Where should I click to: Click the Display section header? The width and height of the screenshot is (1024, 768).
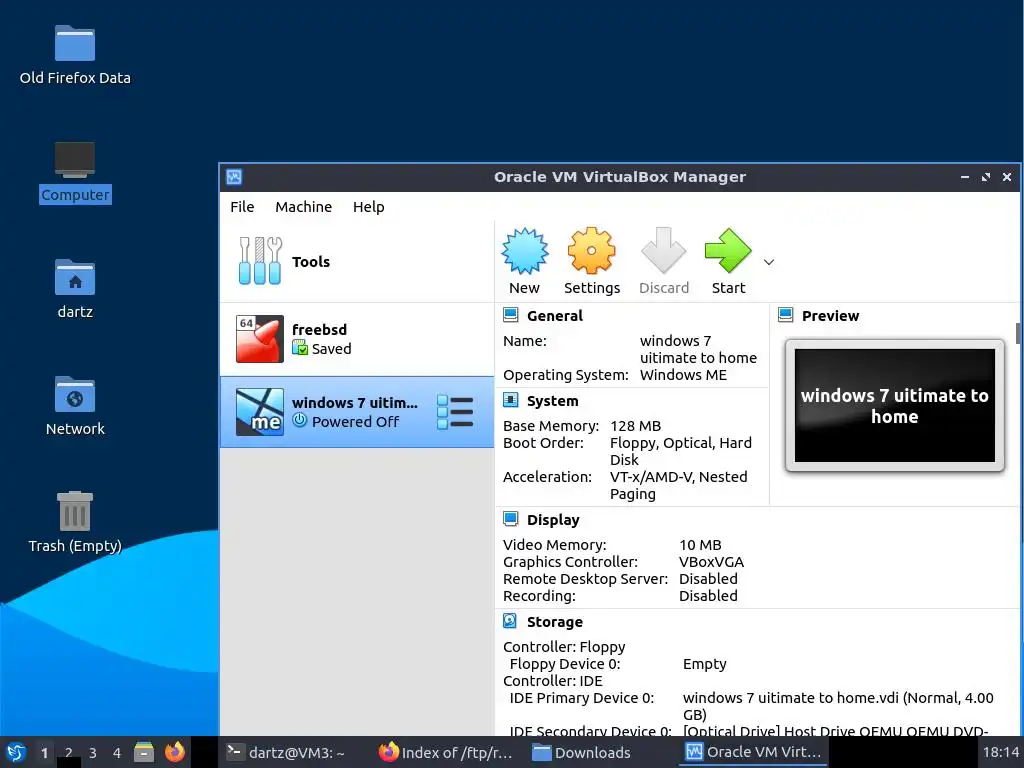(x=553, y=520)
